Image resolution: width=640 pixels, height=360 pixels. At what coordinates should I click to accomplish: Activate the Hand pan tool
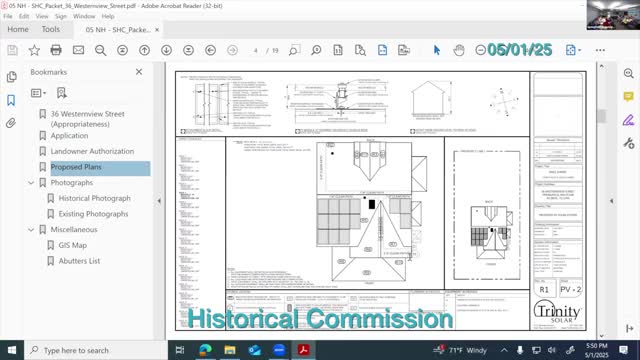[x=459, y=50]
